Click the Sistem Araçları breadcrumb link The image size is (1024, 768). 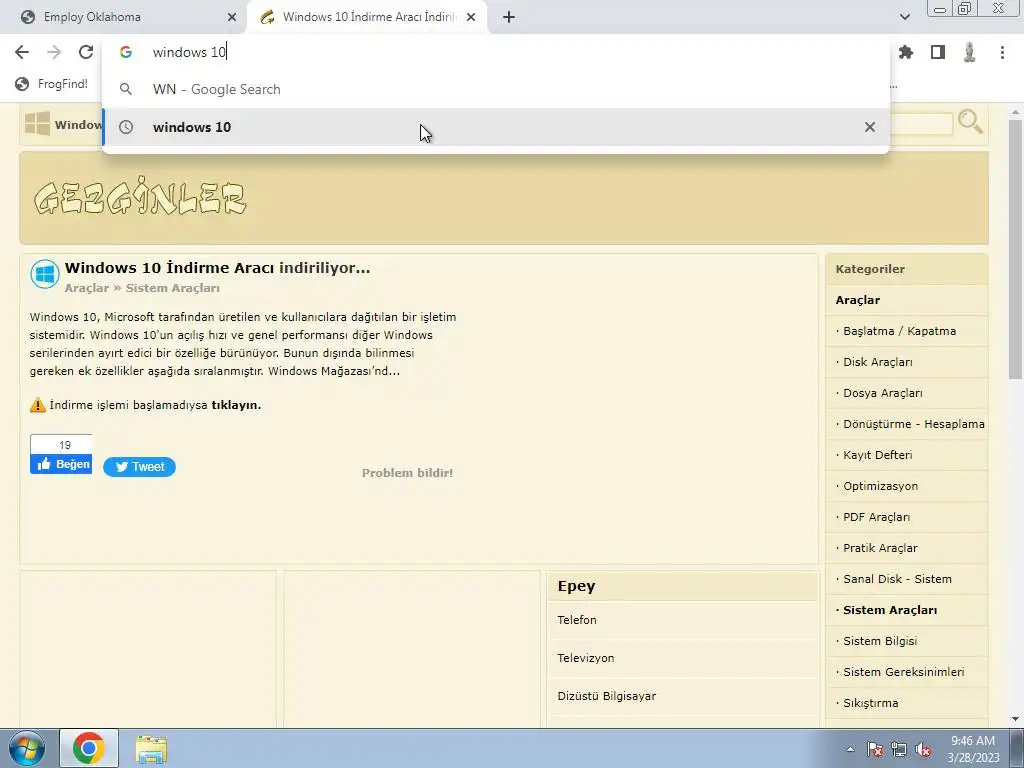pos(172,288)
